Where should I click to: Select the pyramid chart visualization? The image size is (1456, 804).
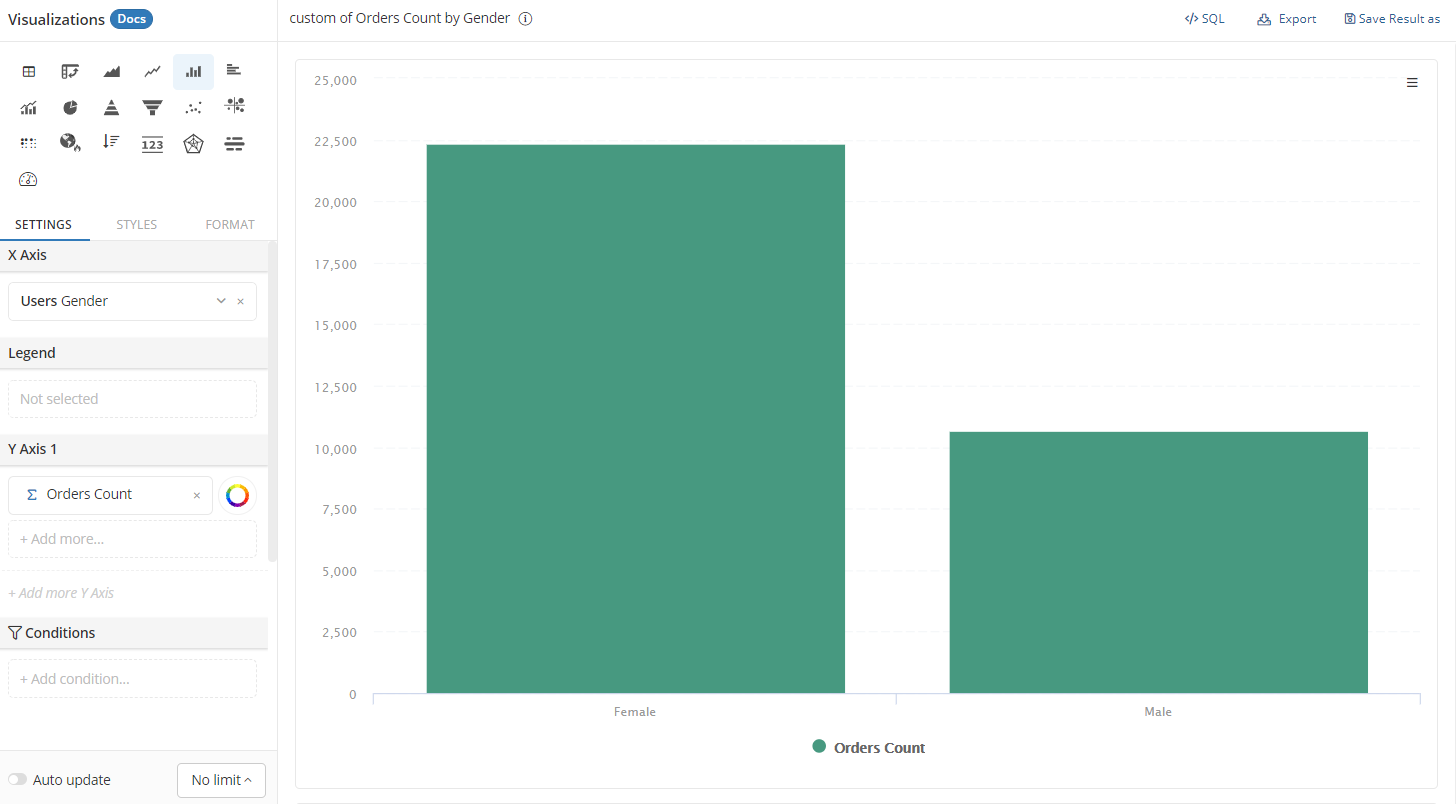click(x=111, y=108)
